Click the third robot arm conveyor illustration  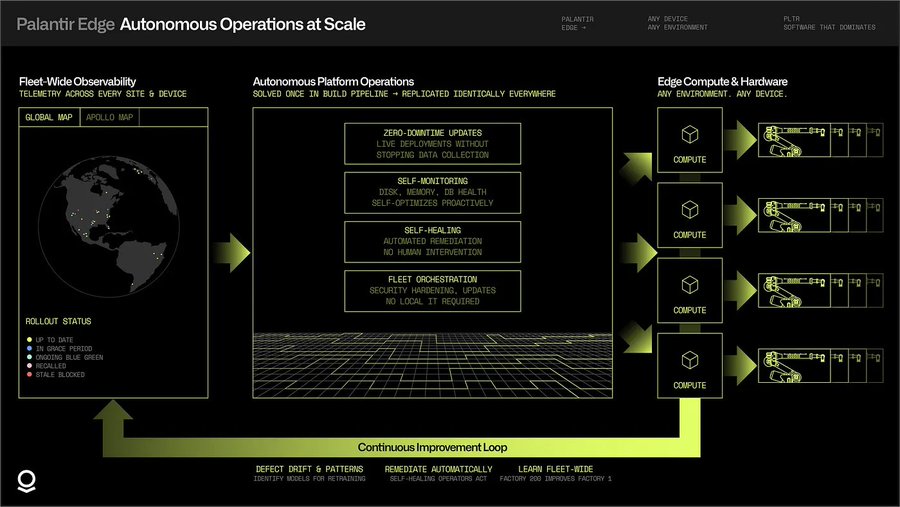[x=820, y=291]
